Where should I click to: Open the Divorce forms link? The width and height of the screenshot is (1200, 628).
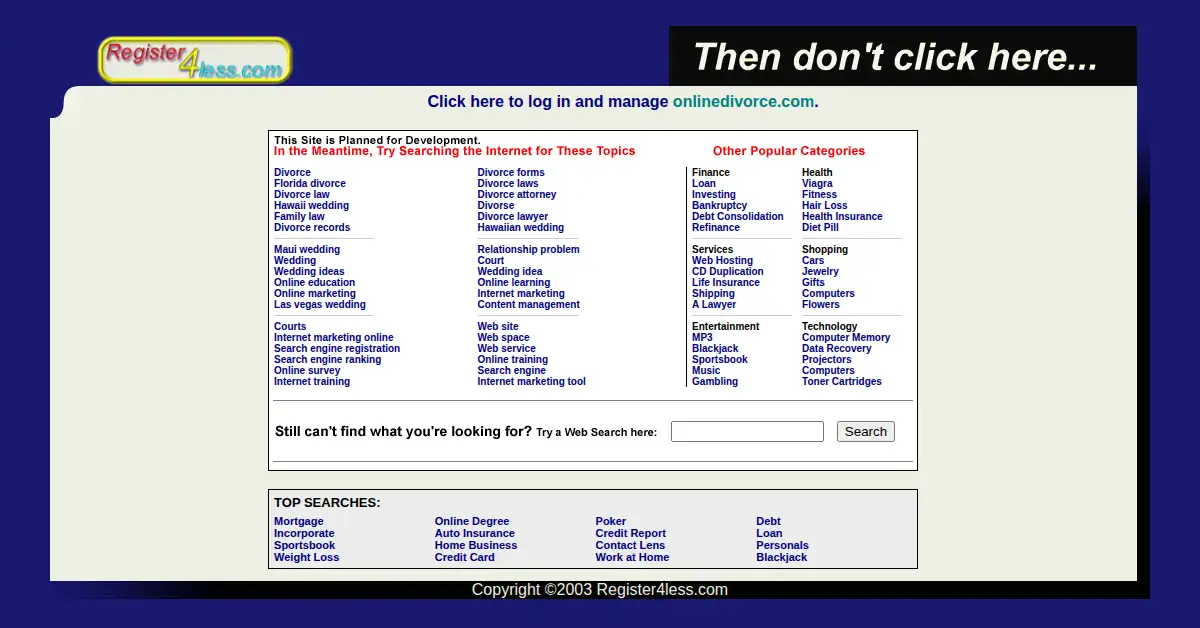[x=511, y=173]
